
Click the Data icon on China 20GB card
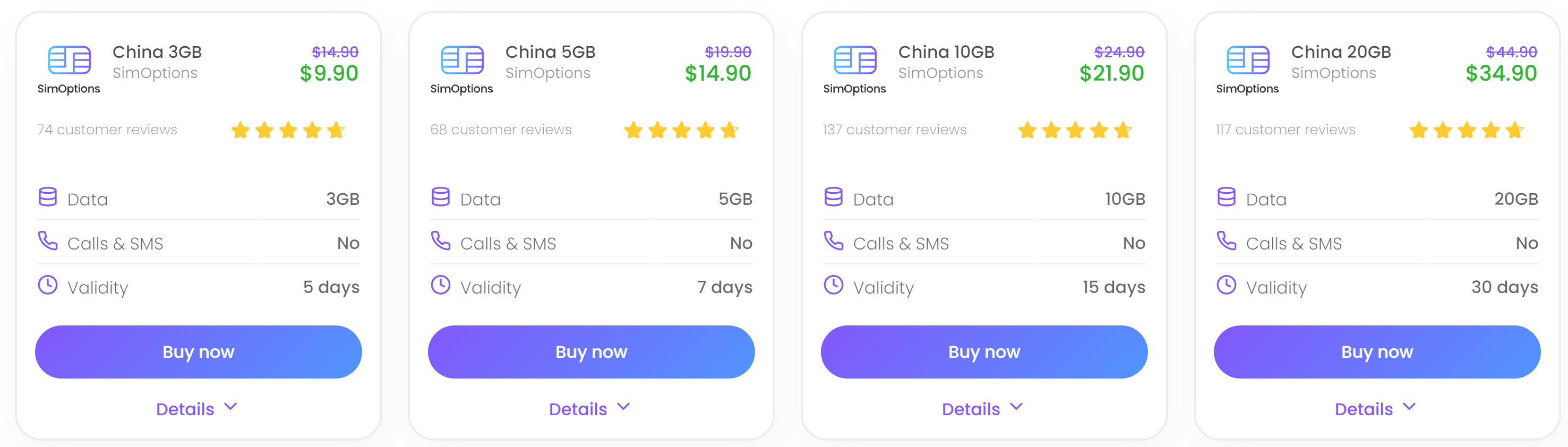point(1226,197)
